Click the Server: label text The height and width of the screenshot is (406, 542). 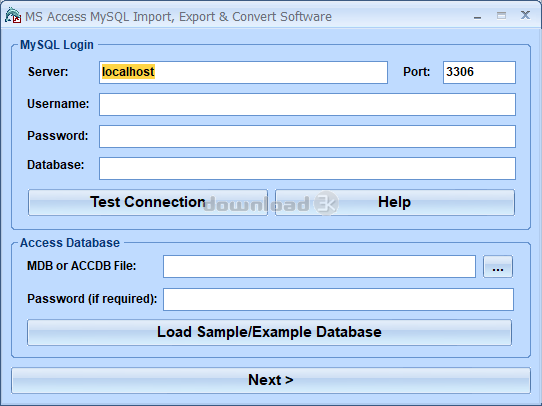point(48,72)
